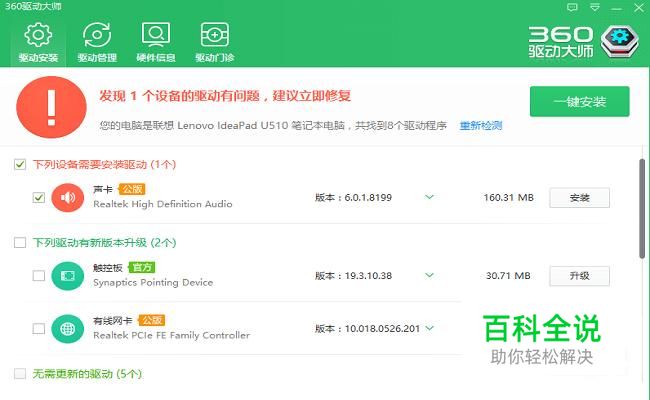Click the 360驱动大师 logo icon

pyautogui.click(x=620, y=41)
